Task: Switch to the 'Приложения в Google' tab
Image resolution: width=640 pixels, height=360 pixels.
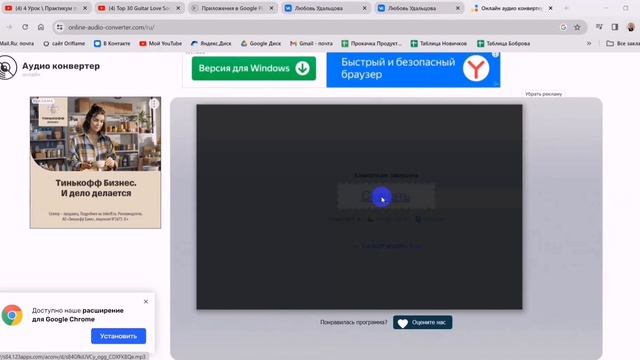Action: click(x=233, y=8)
